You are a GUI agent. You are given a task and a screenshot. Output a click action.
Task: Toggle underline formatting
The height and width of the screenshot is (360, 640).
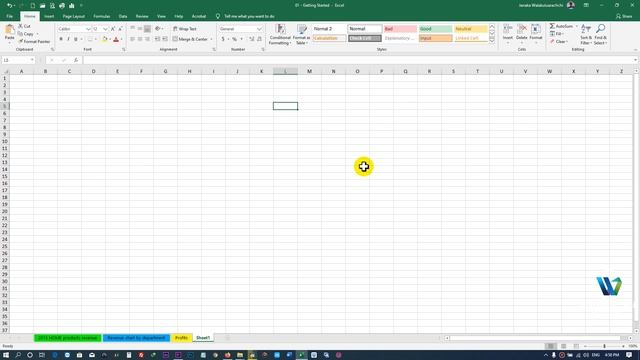76,39
